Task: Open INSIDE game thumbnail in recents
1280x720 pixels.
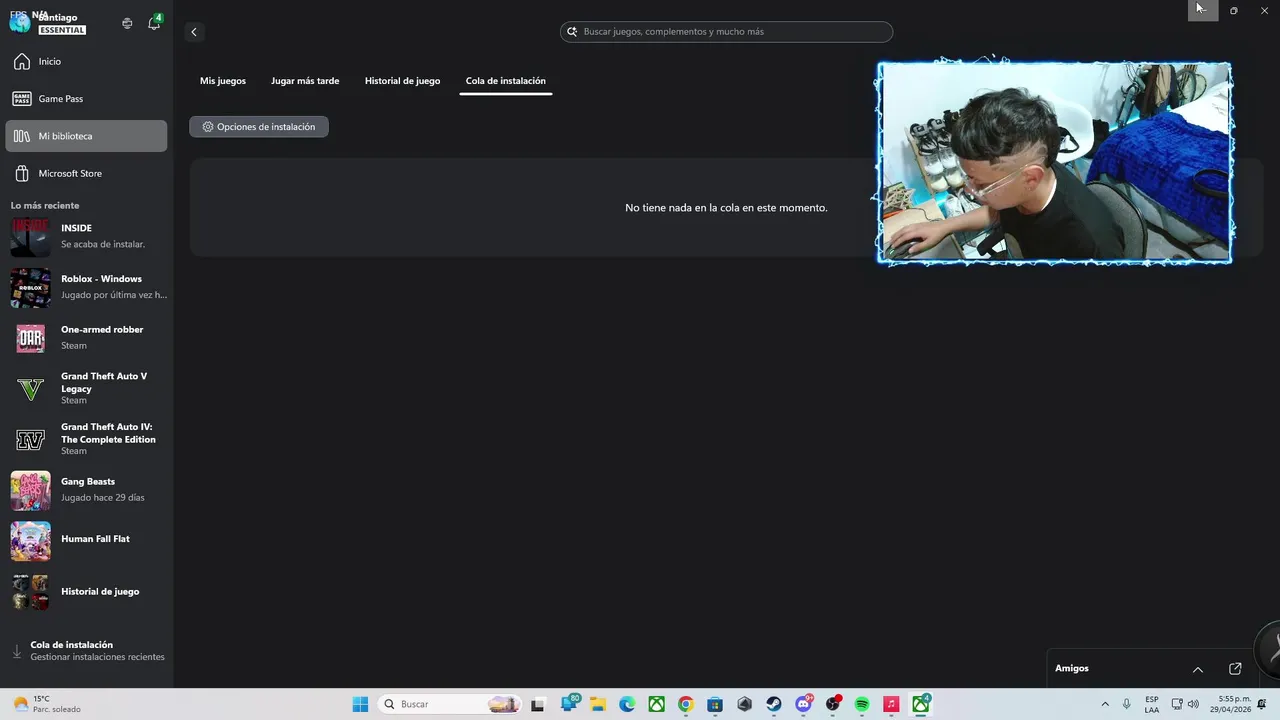Action: pos(30,237)
